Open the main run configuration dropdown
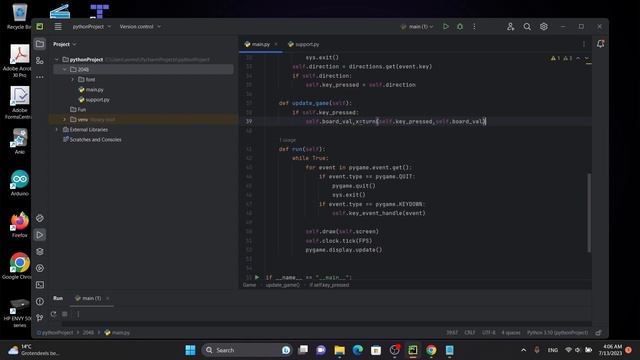The height and width of the screenshot is (360, 640). (417, 27)
